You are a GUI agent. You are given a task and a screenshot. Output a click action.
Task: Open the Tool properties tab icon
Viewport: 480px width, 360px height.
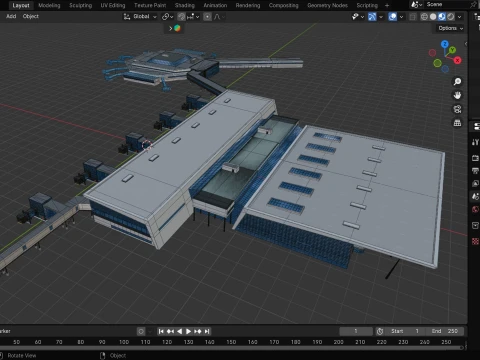click(x=475, y=142)
